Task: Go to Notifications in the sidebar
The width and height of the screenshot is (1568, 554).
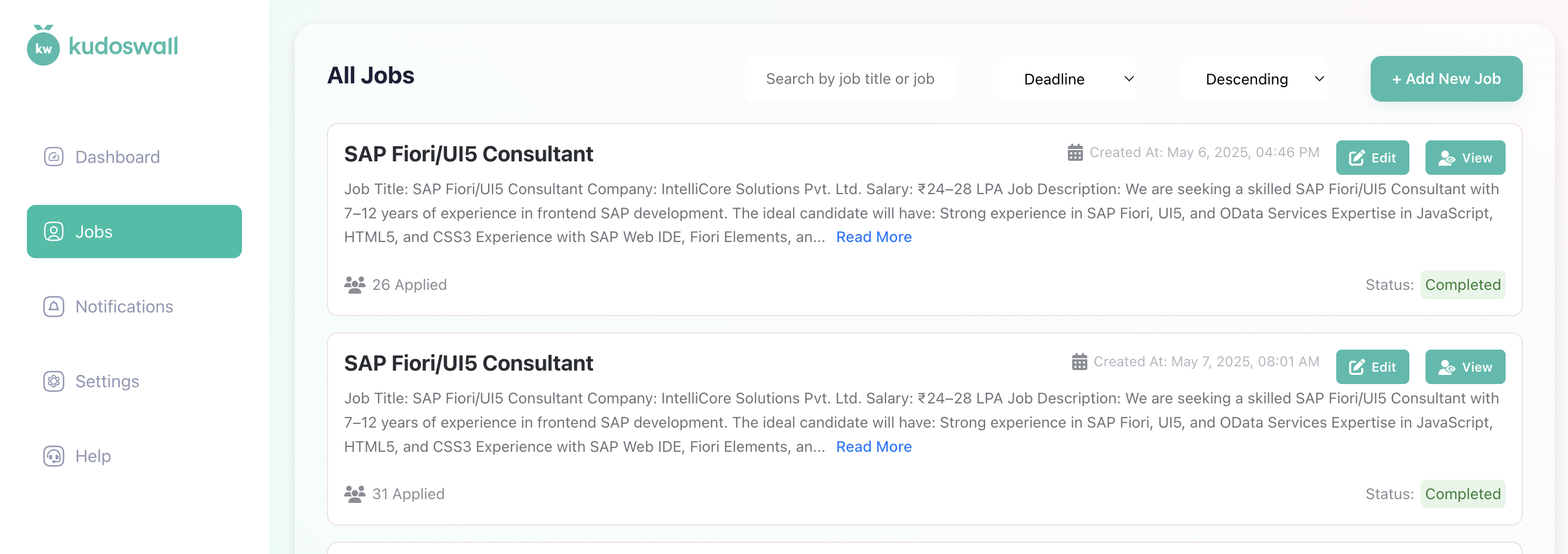Action: click(x=124, y=306)
